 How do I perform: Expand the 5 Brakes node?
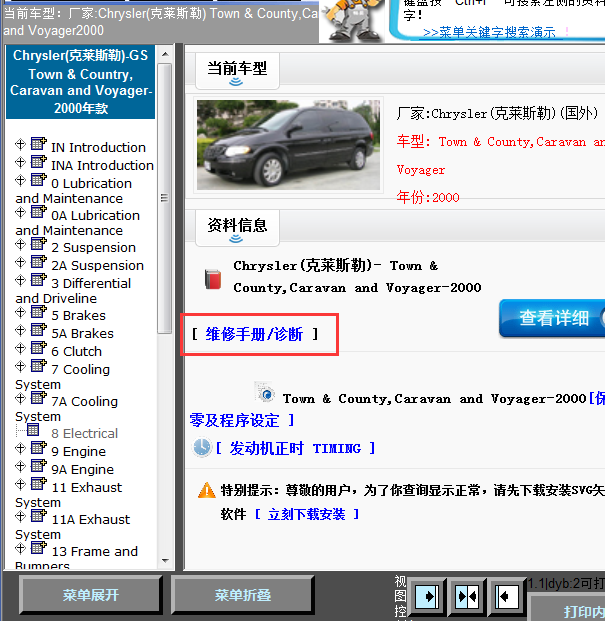point(20,312)
